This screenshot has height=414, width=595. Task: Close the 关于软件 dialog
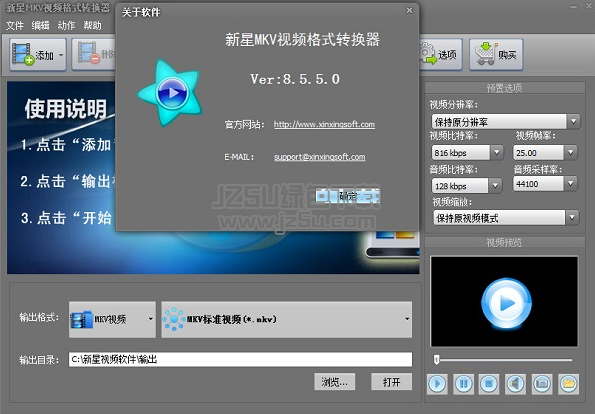point(409,11)
